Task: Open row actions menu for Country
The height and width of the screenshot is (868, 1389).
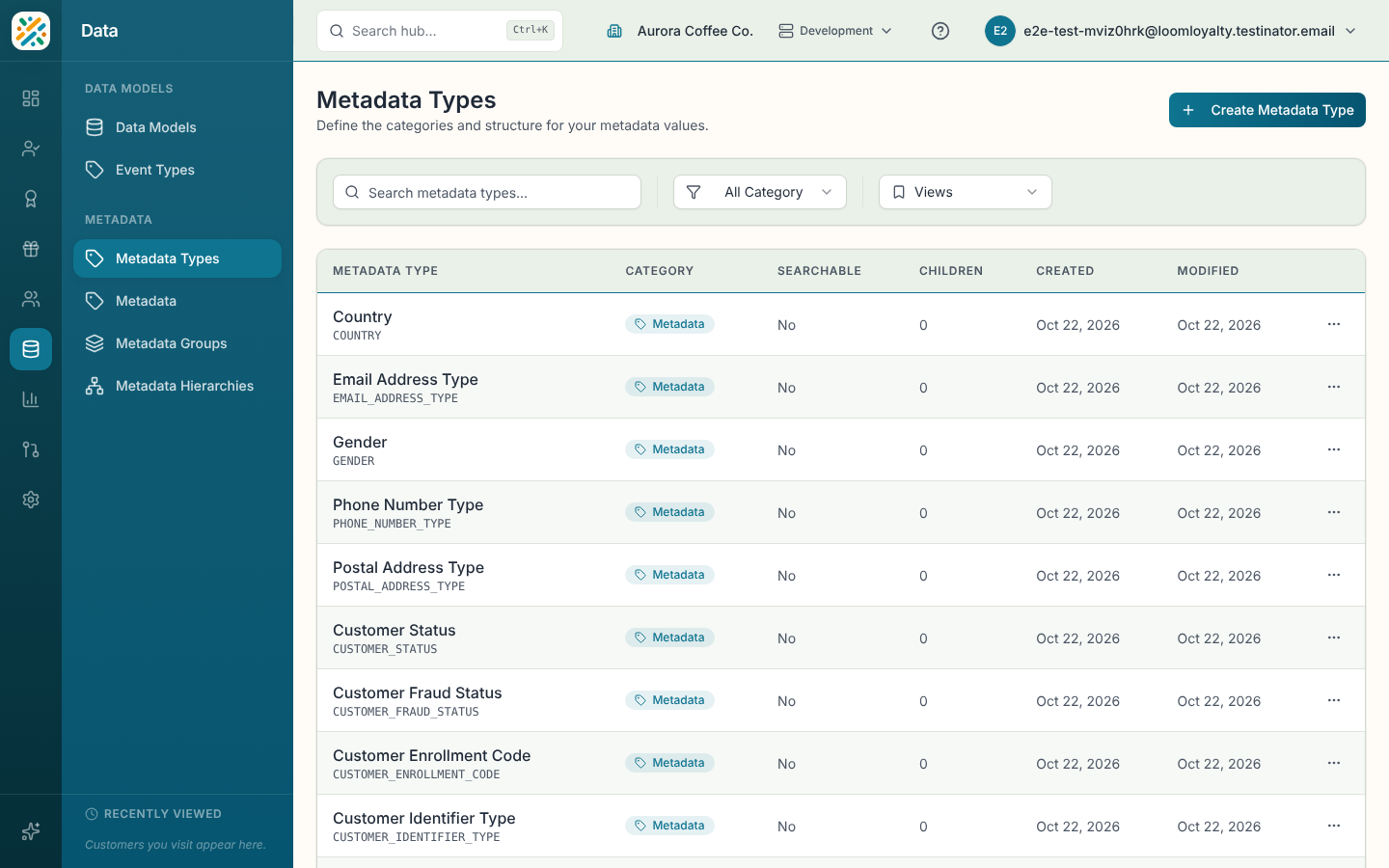Action: click(x=1334, y=324)
